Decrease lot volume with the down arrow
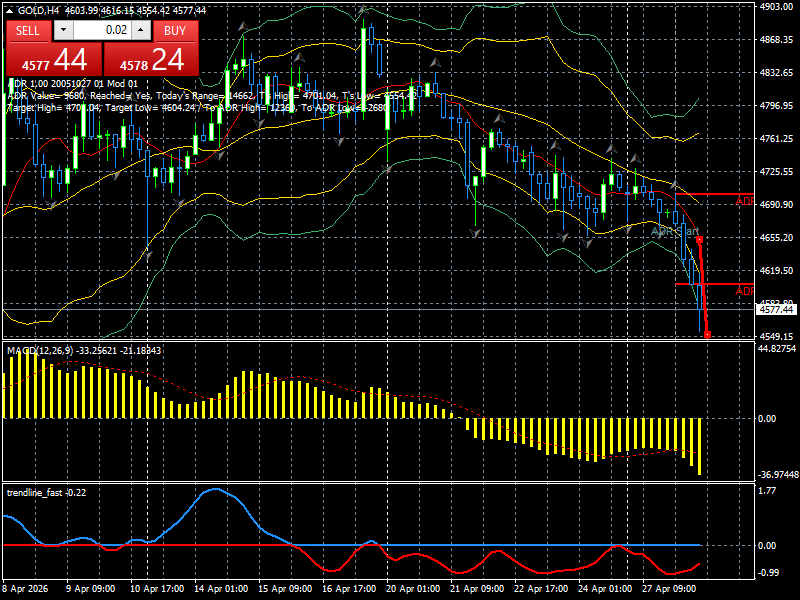This screenshot has width=800, height=600. 63,30
